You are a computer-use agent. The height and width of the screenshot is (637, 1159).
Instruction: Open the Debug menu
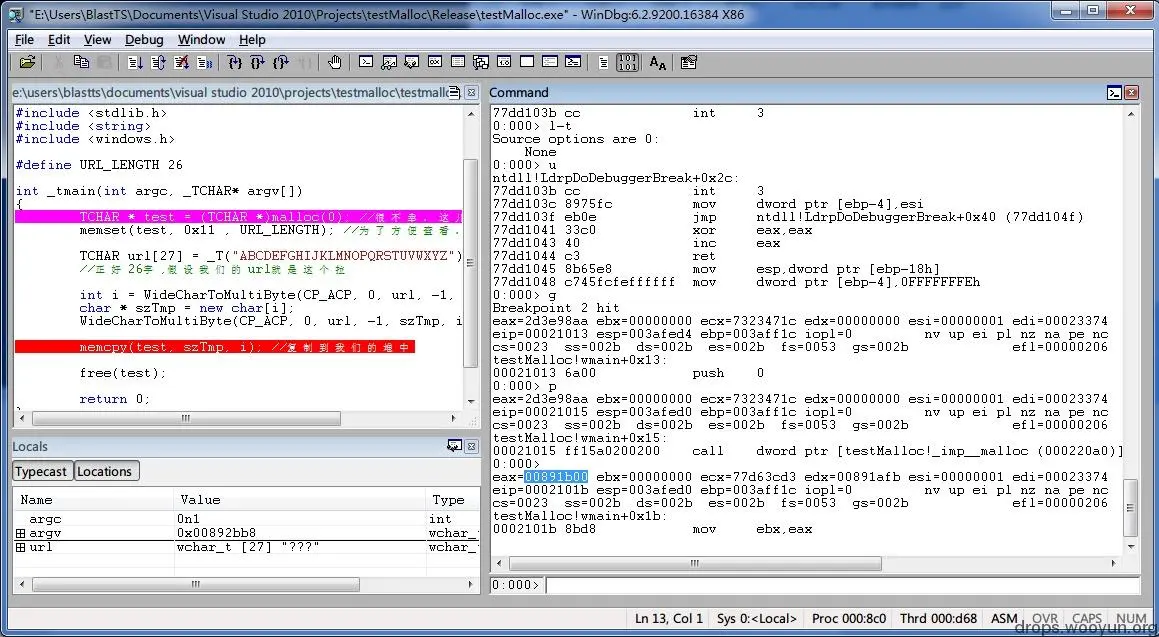pos(144,40)
